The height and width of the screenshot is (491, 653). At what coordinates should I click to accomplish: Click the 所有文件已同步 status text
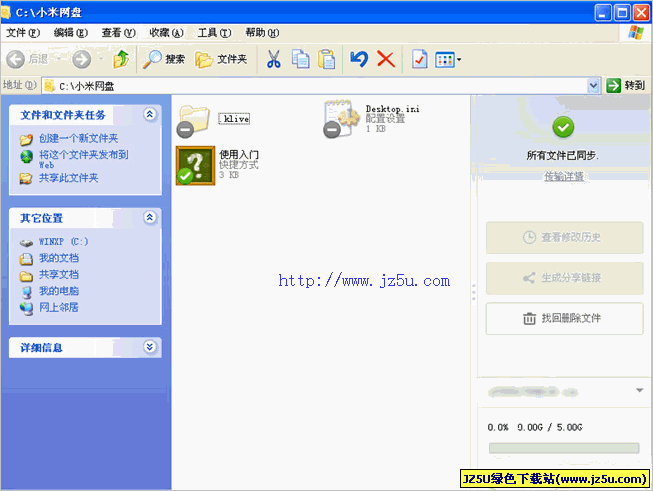pos(563,155)
